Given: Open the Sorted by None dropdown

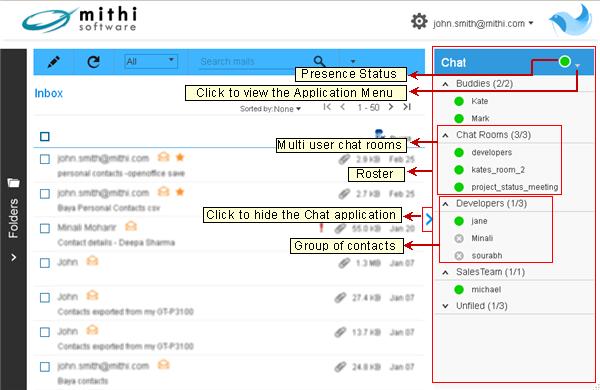Looking at the screenshot, I should 270,109.
